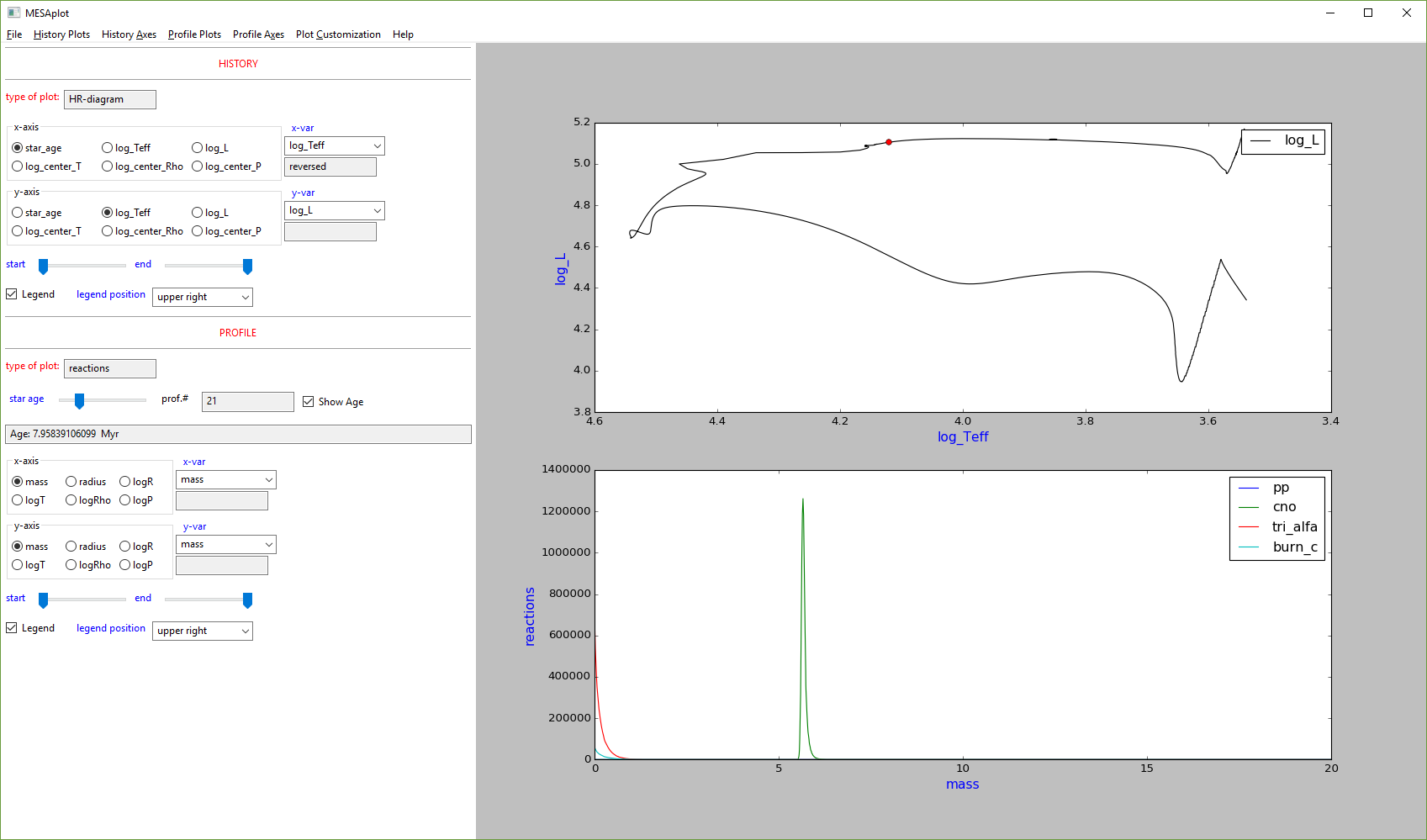Click the prof.# field showing 21
This screenshot has height=840, width=1427.
pos(248,401)
